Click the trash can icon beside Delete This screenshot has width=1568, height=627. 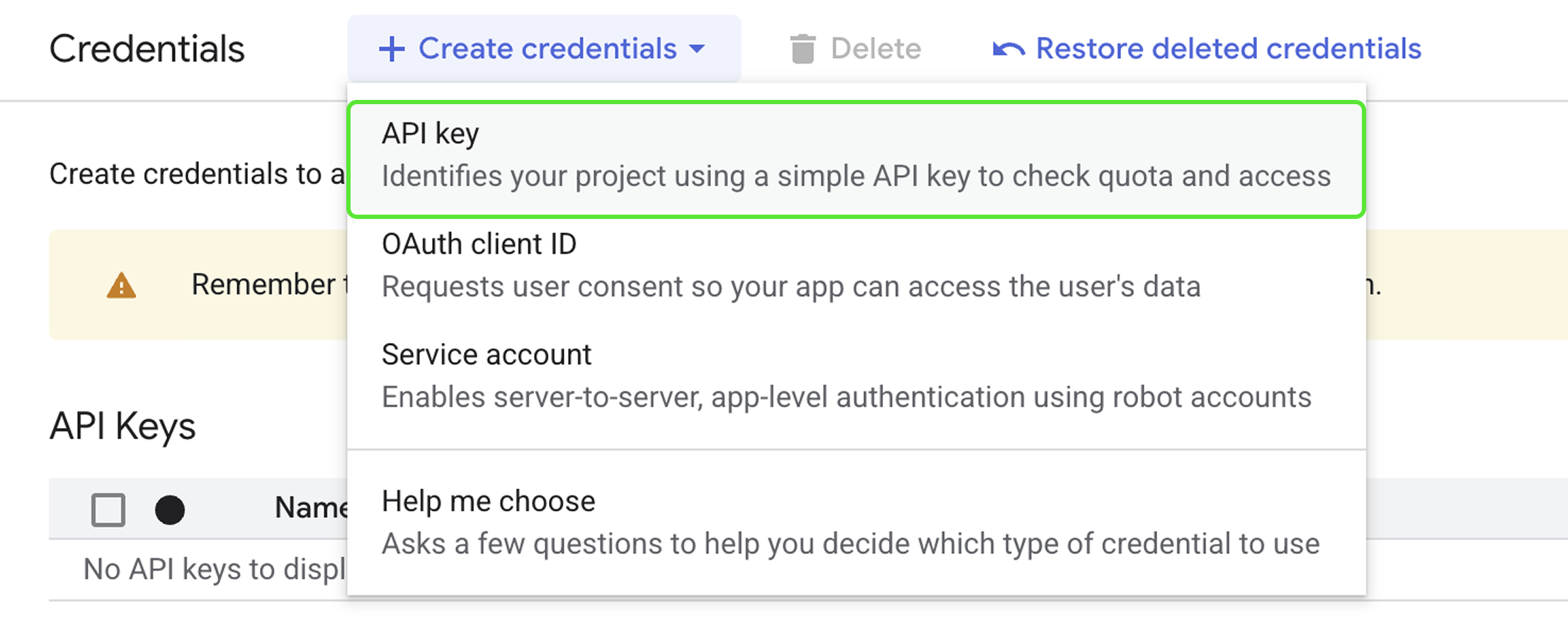pos(802,49)
